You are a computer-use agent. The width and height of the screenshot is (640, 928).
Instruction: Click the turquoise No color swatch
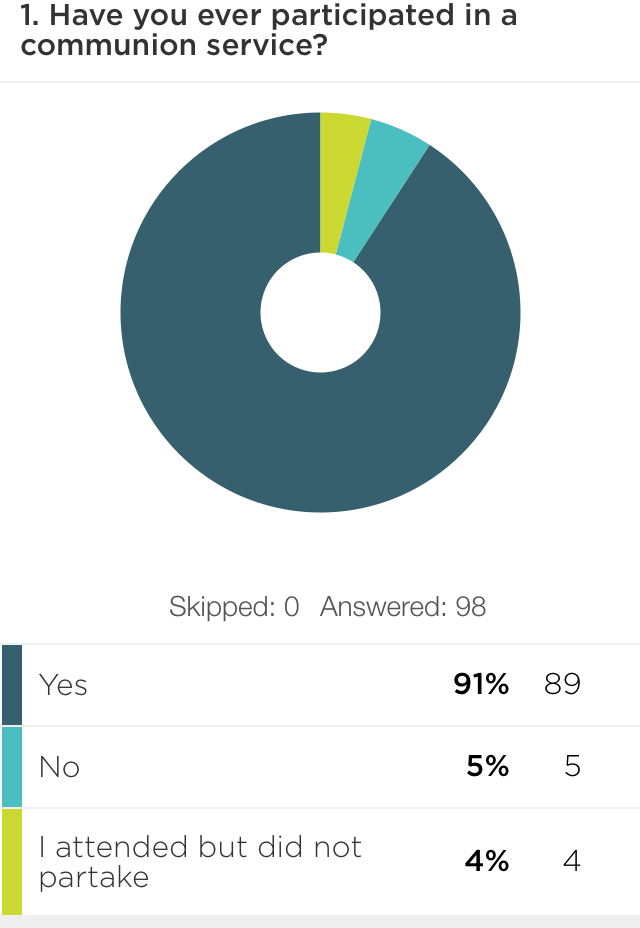(x=12, y=767)
